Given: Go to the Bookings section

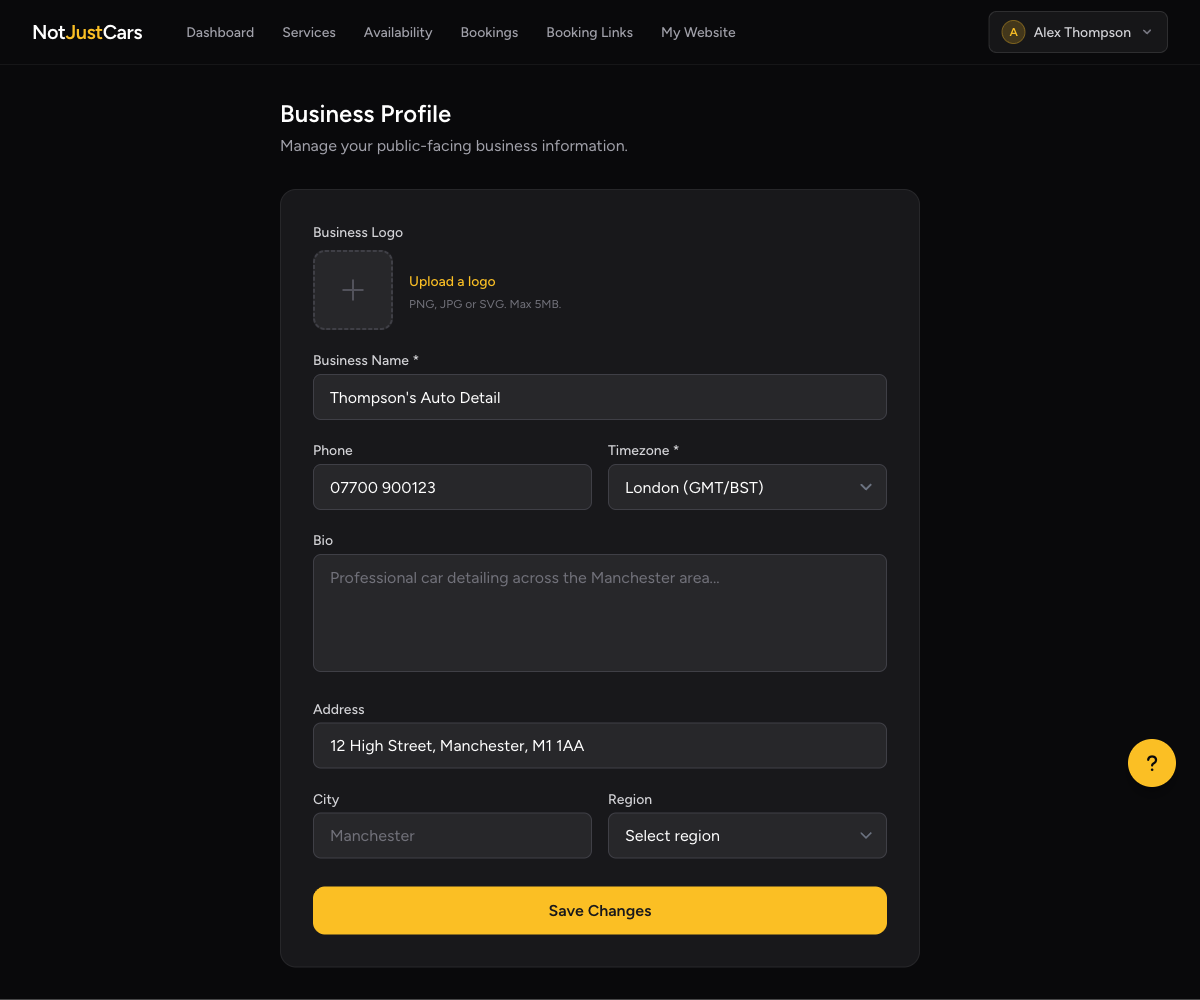Looking at the screenshot, I should click(489, 32).
